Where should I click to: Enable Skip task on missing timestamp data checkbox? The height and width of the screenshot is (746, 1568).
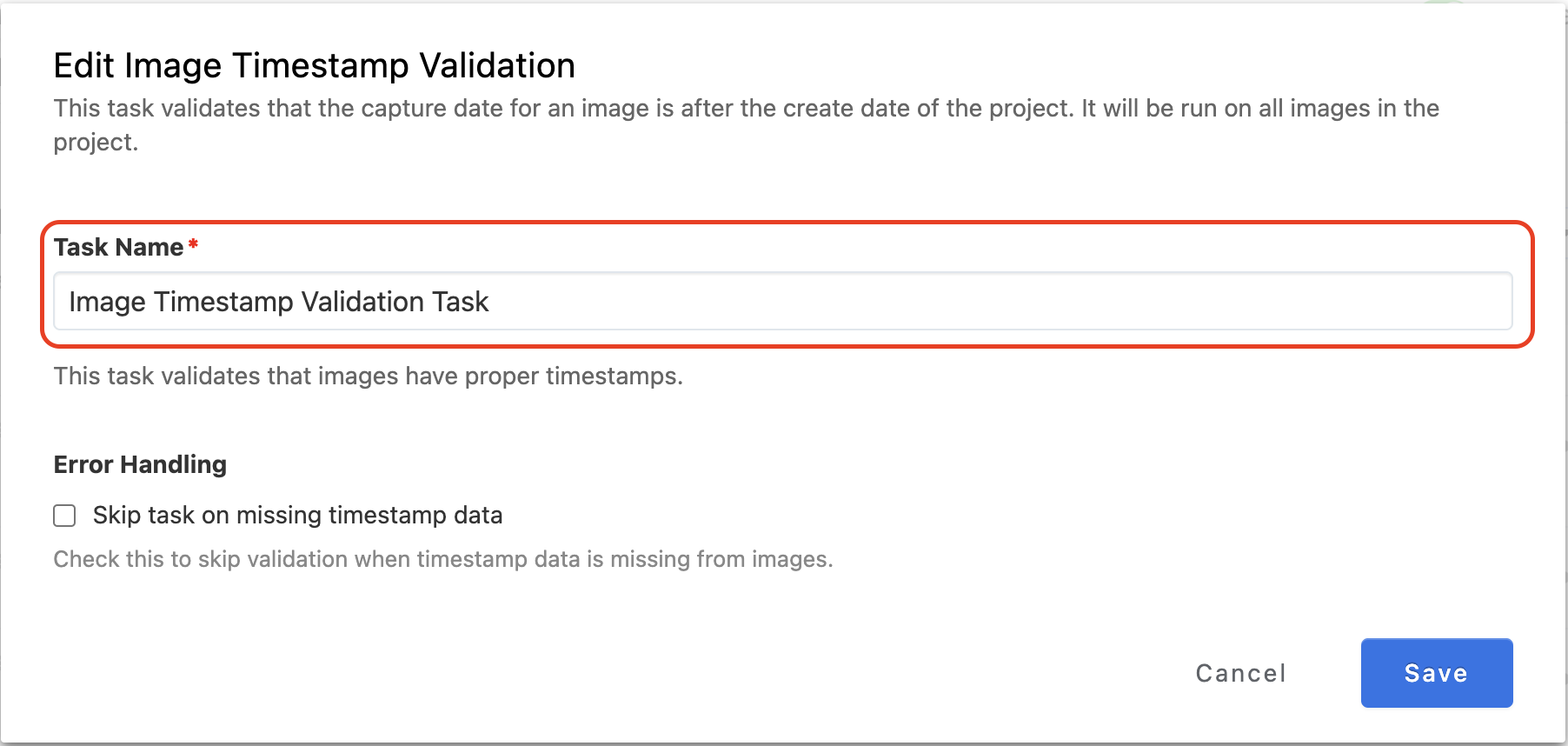(x=64, y=516)
